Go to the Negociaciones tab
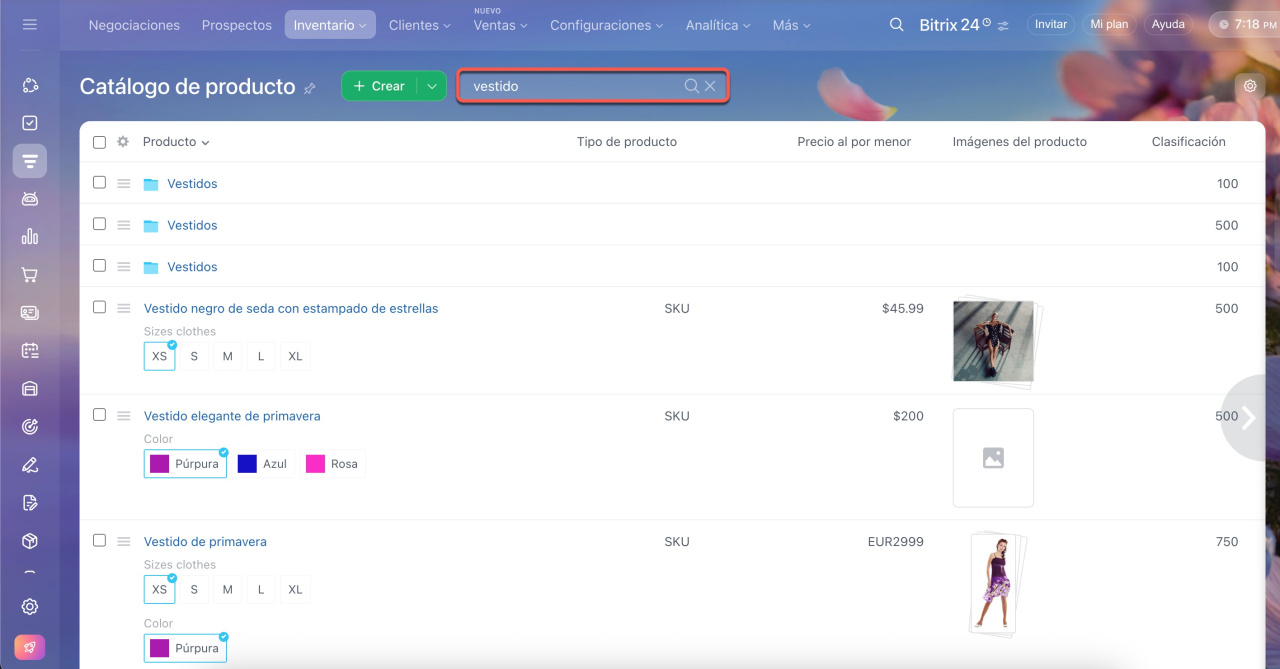This screenshot has width=1280, height=669. point(134,25)
